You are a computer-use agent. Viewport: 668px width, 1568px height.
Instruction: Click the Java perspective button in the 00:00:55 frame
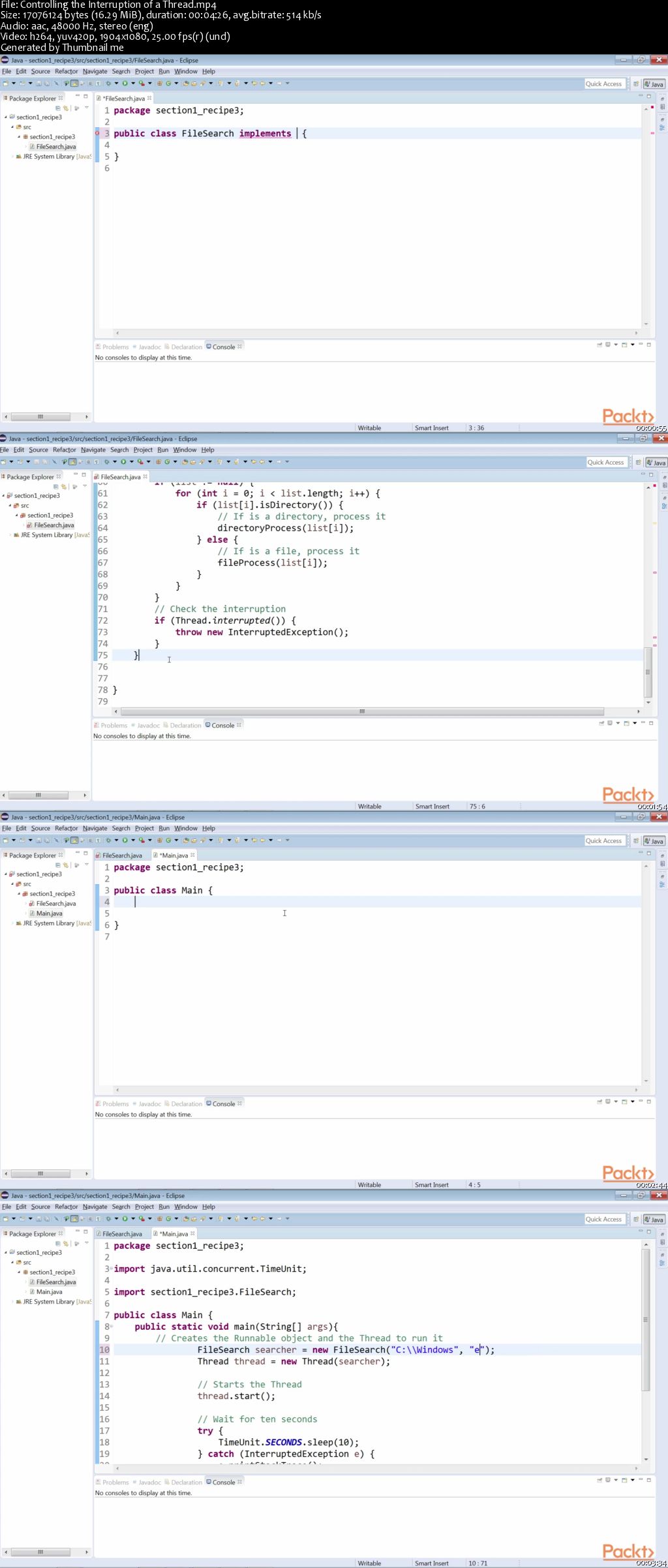(654, 84)
